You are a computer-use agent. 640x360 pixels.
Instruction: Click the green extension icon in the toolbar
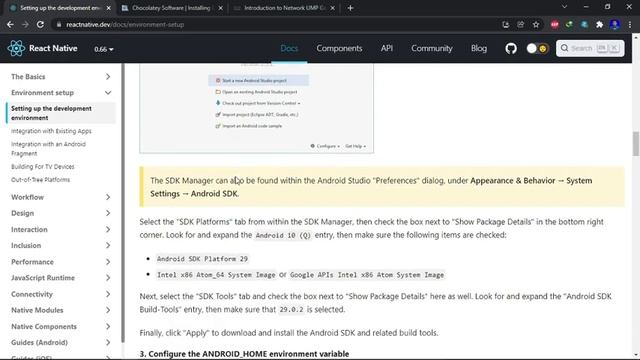(x=569, y=25)
